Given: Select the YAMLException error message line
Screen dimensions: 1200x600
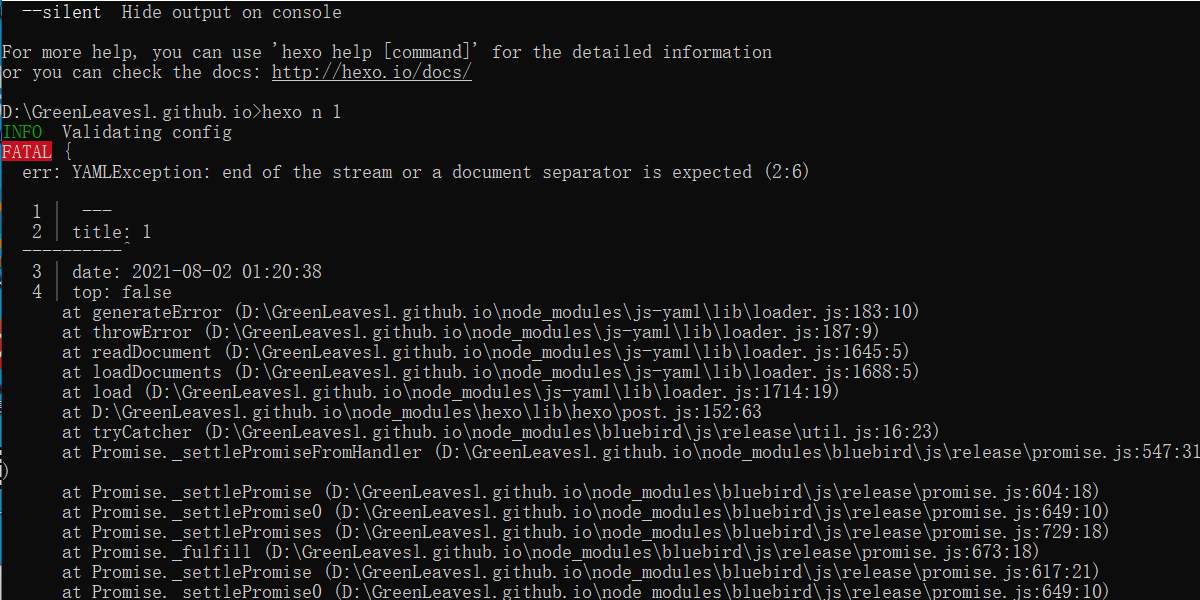Looking at the screenshot, I should (x=415, y=172).
